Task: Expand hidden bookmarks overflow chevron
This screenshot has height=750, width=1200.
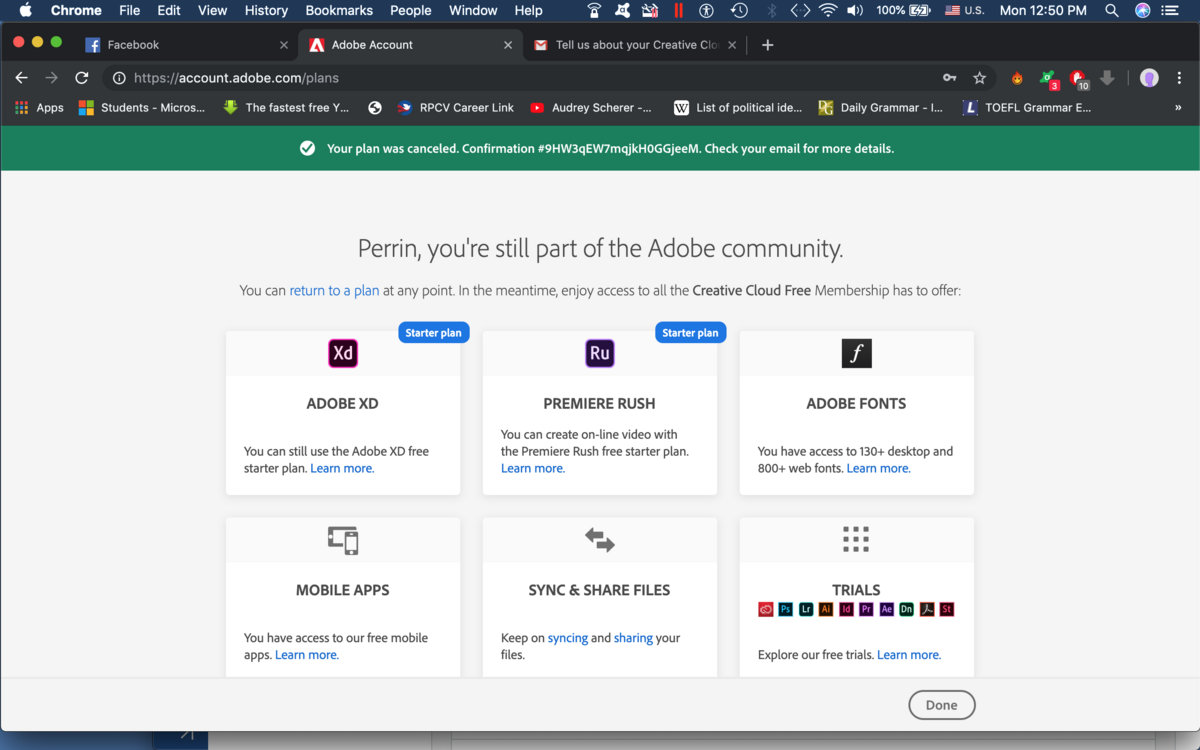Action: pos(1178,108)
